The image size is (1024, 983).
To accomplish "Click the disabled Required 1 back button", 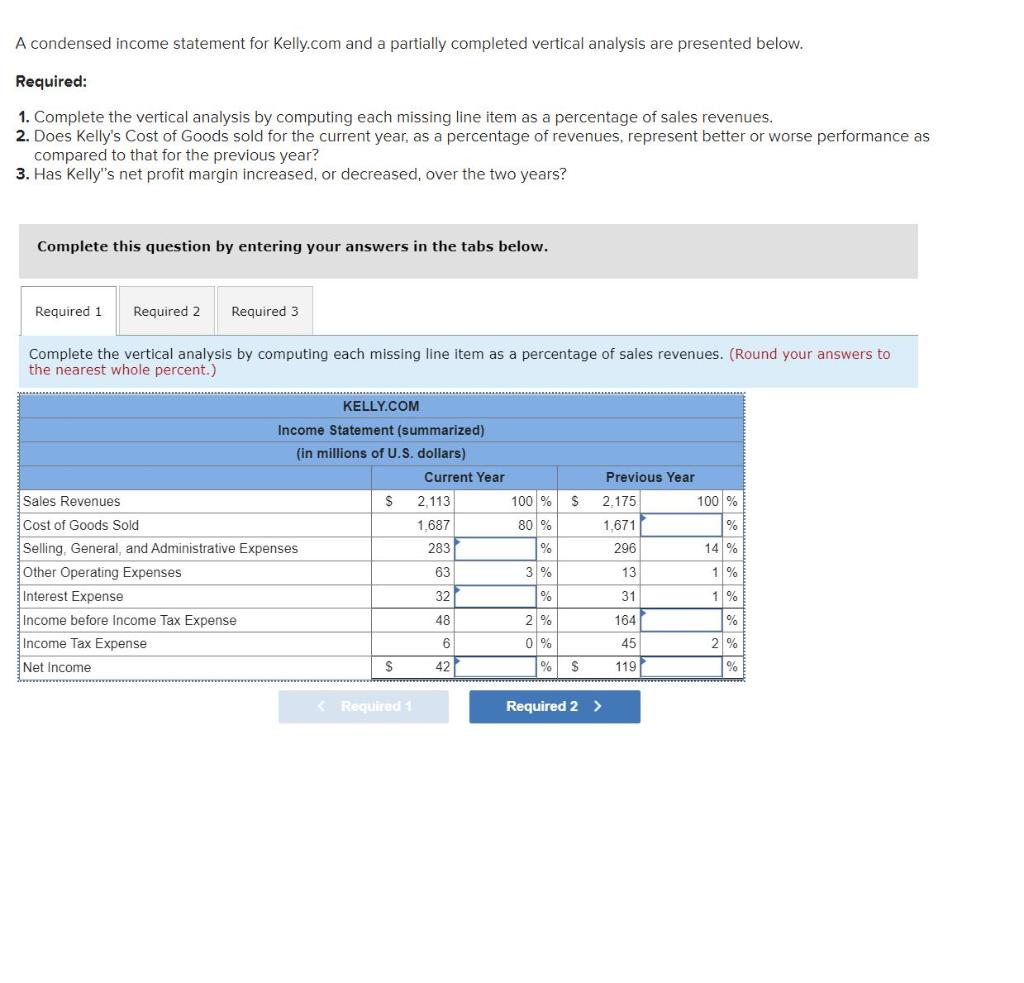I will point(363,706).
